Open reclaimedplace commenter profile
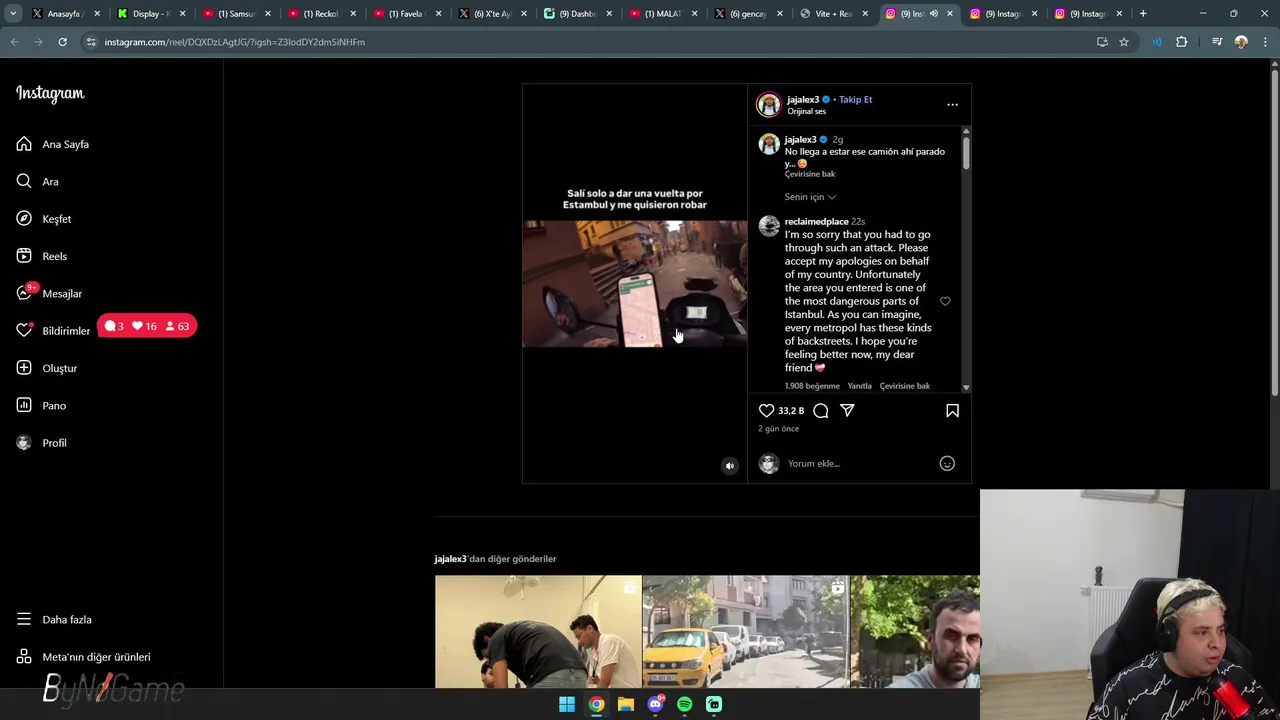 click(x=816, y=221)
